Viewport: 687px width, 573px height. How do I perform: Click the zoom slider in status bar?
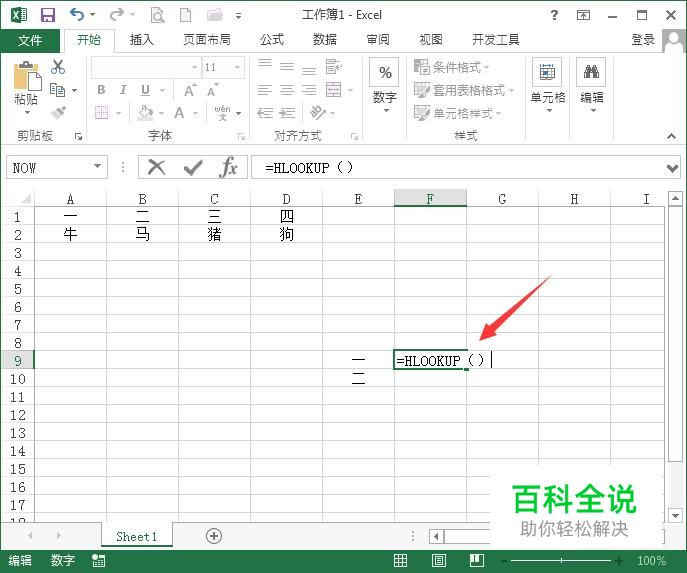click(x=561, y=560)
